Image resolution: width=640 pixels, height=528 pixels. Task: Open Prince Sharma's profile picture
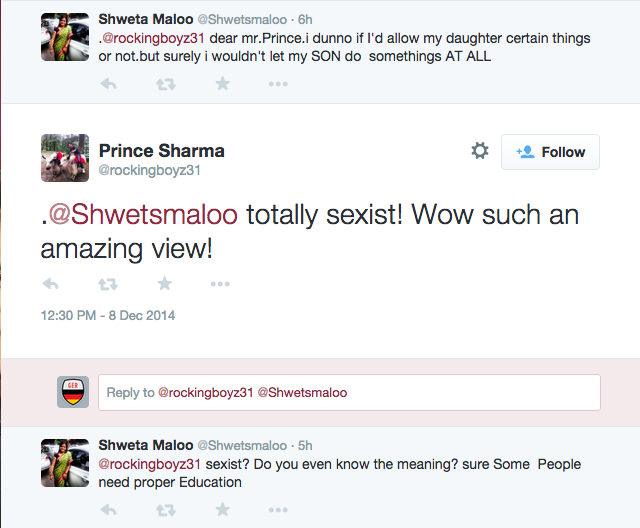pyautogui.click(x=65, y=158)
